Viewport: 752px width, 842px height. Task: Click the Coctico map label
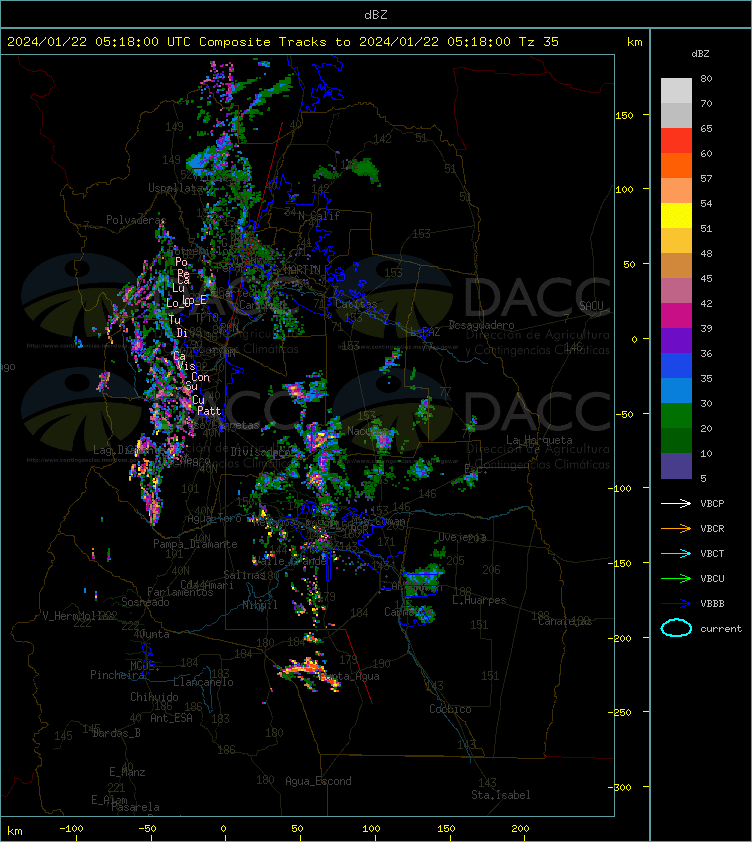coord(450,709)
